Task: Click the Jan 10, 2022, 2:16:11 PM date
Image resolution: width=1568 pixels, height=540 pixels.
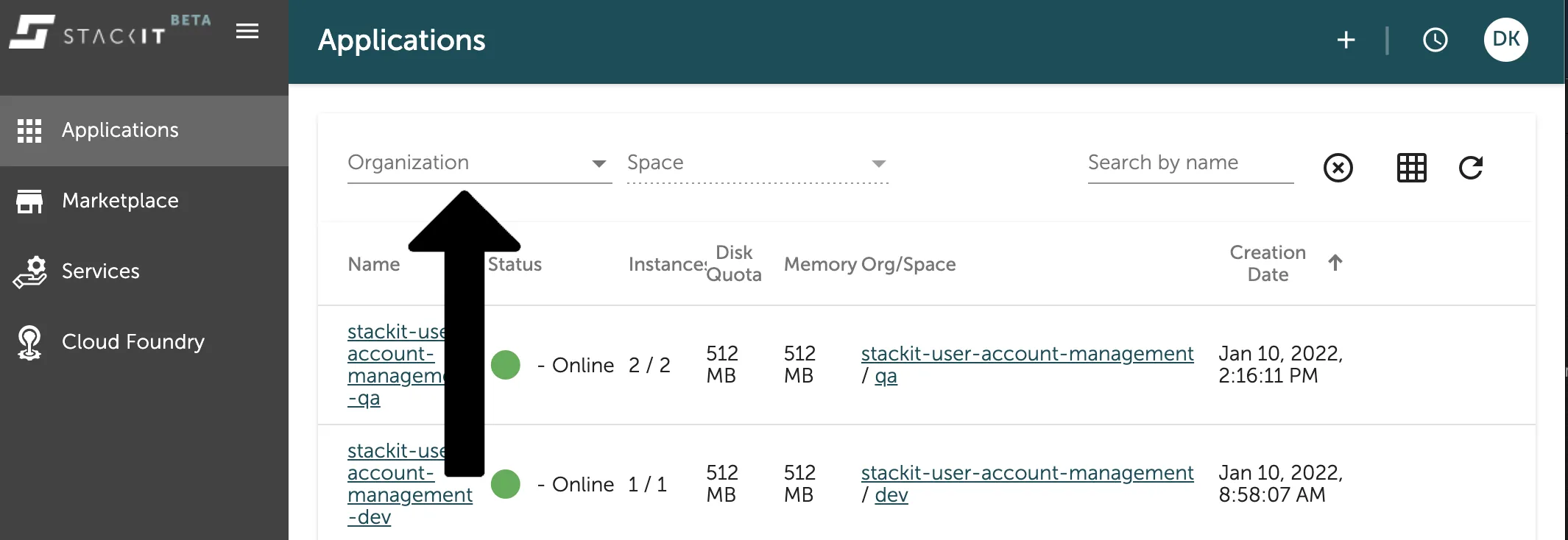Action: (1280, 365)
